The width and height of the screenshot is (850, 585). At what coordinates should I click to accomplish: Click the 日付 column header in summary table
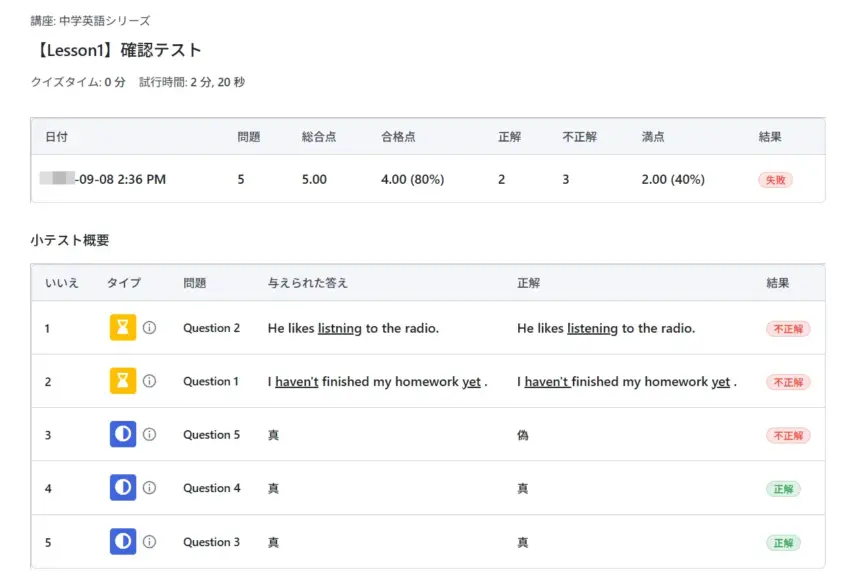[x=56, y=137]
